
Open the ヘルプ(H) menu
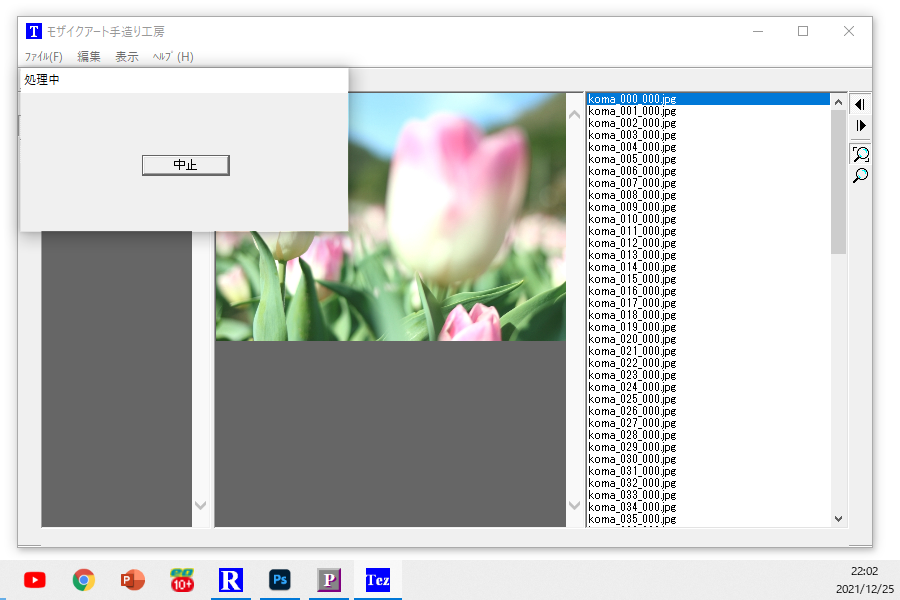(173, 57)
